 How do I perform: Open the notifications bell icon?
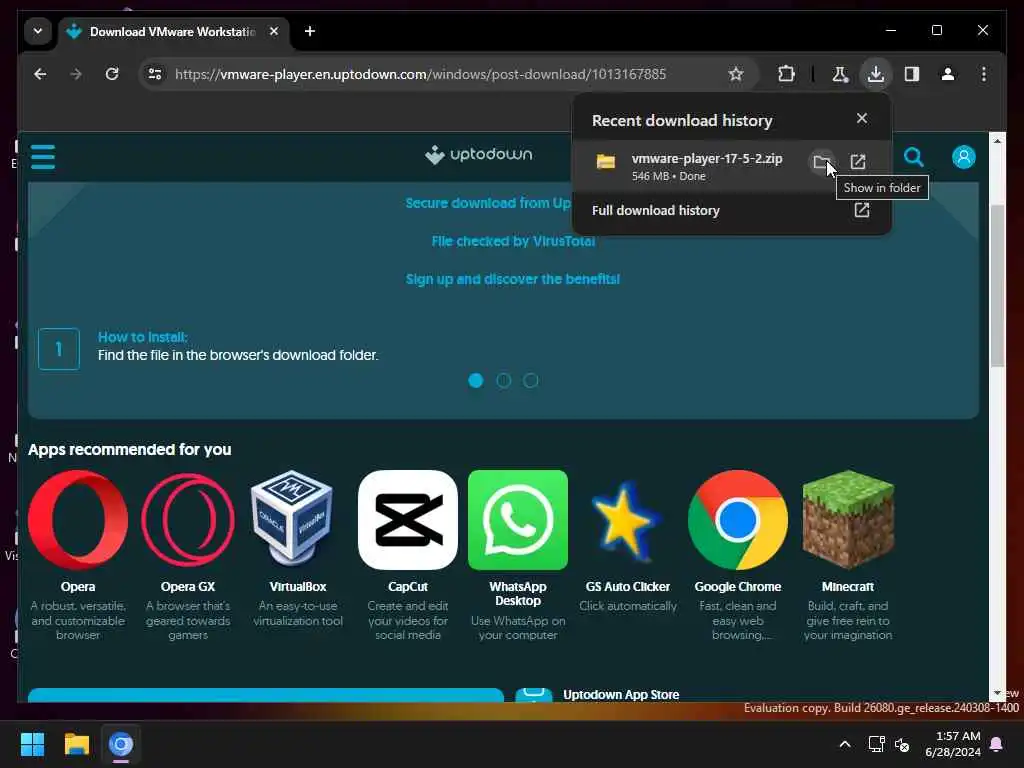coord(997,744)
